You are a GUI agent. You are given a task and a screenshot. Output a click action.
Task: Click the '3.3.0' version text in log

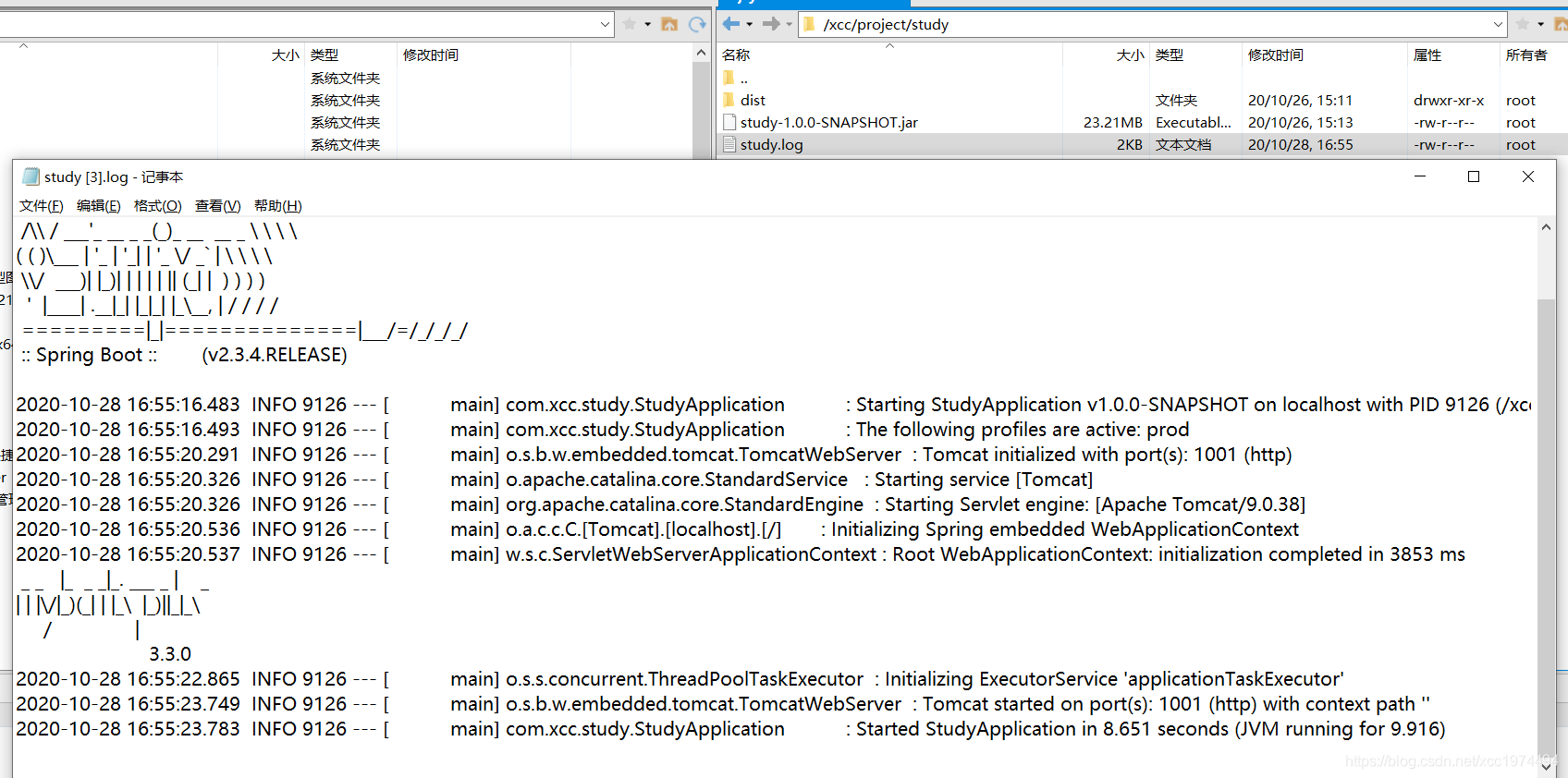point(170,654)
